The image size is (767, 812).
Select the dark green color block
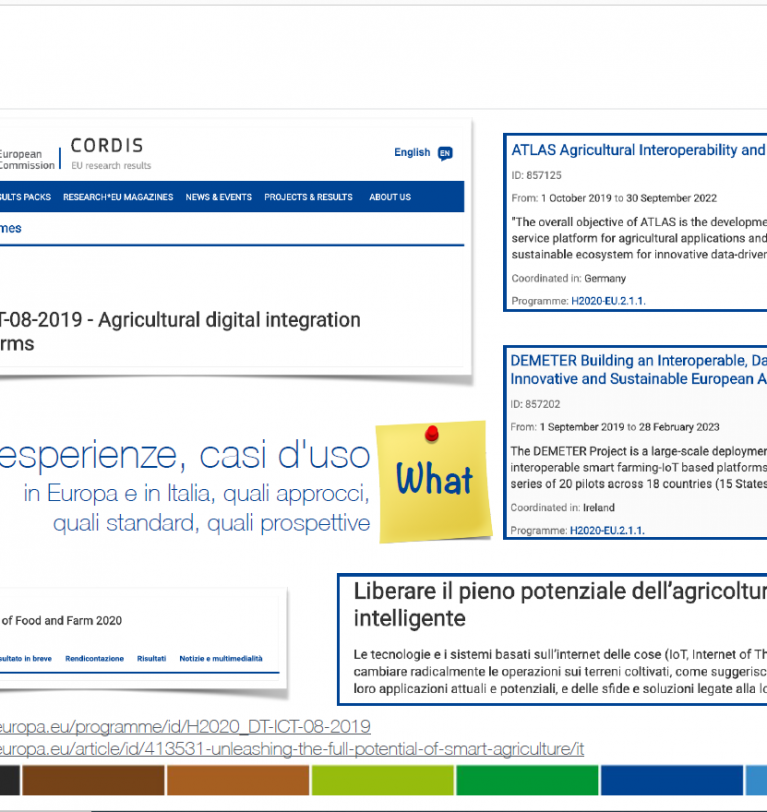(527, 780)
